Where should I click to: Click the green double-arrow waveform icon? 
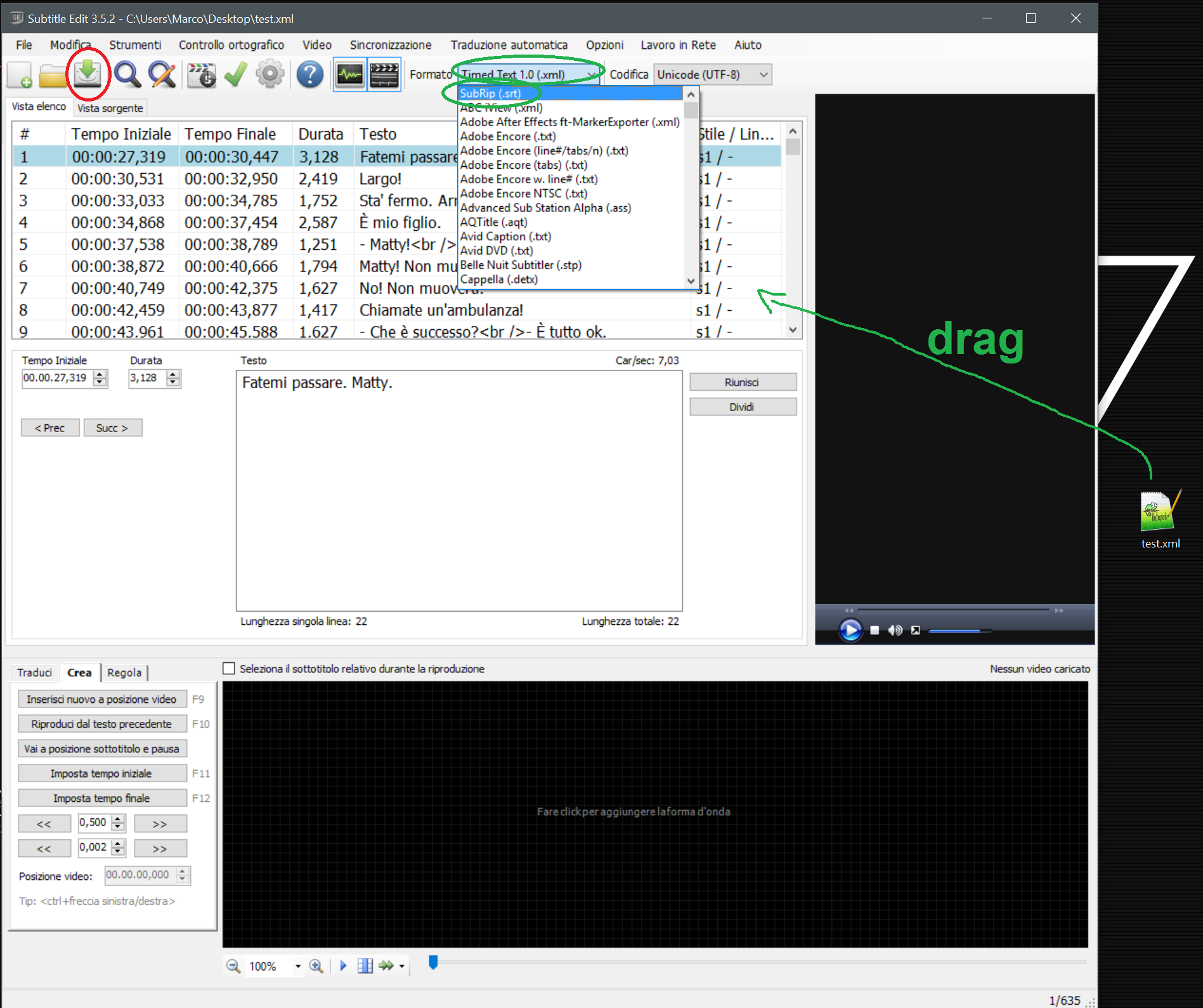coord(386,966)
